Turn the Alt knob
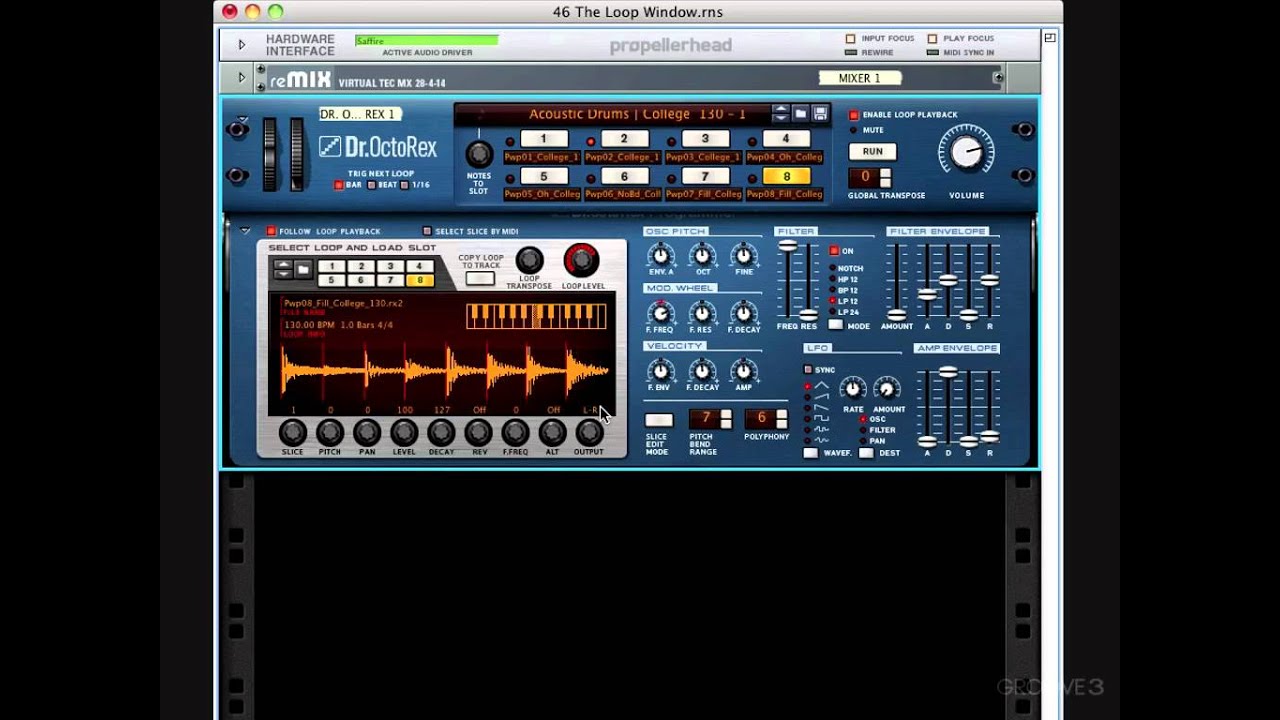Screen dimensions: 1280x720 point(552,432)
